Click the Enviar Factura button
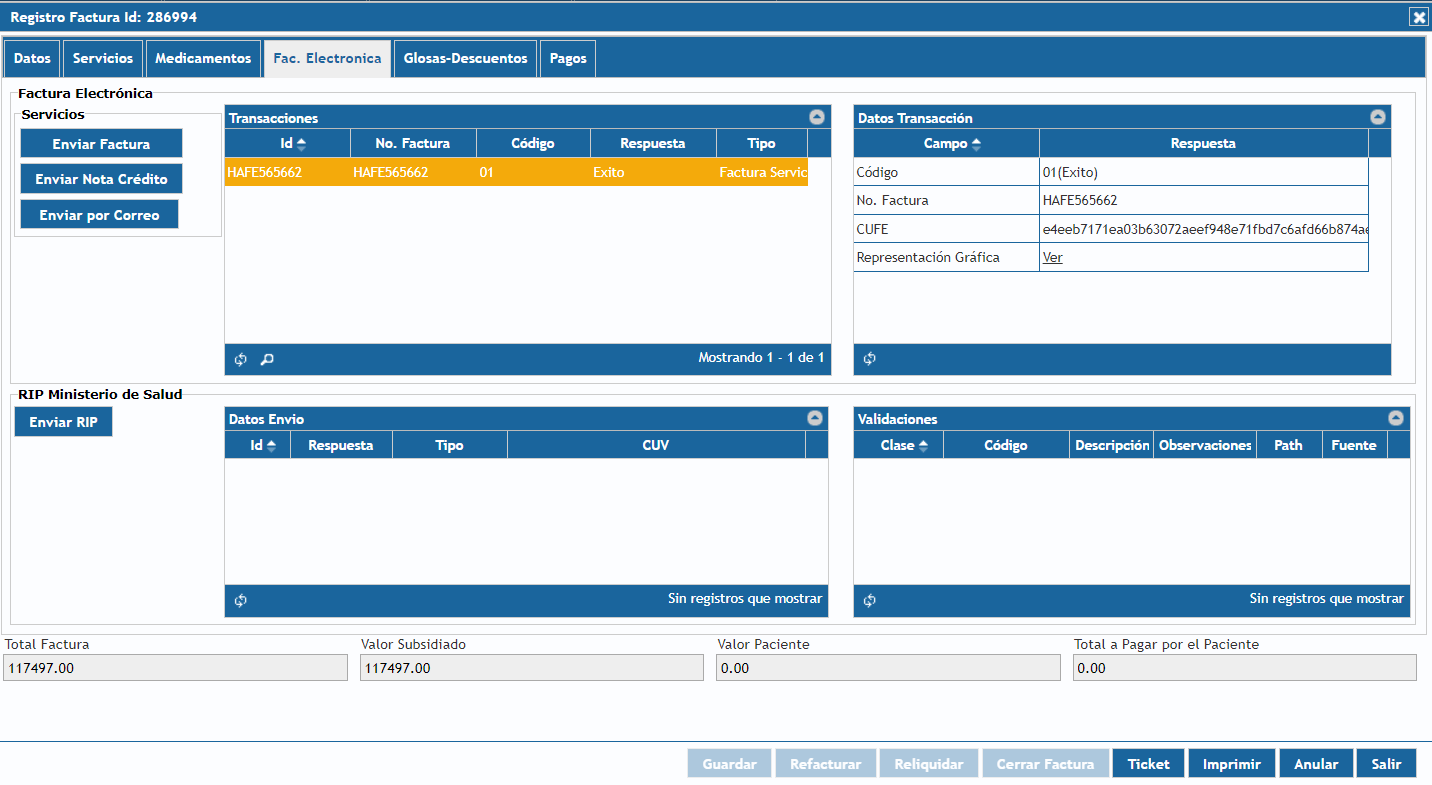 tap(101, 144)
